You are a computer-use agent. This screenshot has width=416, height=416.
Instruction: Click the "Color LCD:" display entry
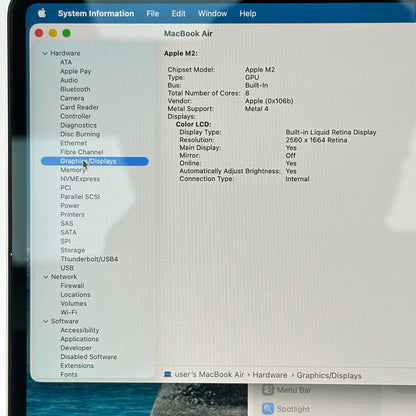click(x=194, y=124)
